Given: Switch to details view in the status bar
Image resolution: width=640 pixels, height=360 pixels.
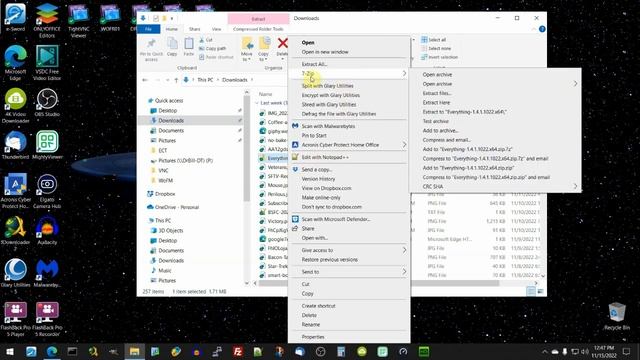Looking at the screenshot, I should pyautogui.click(x=531, y=291).
